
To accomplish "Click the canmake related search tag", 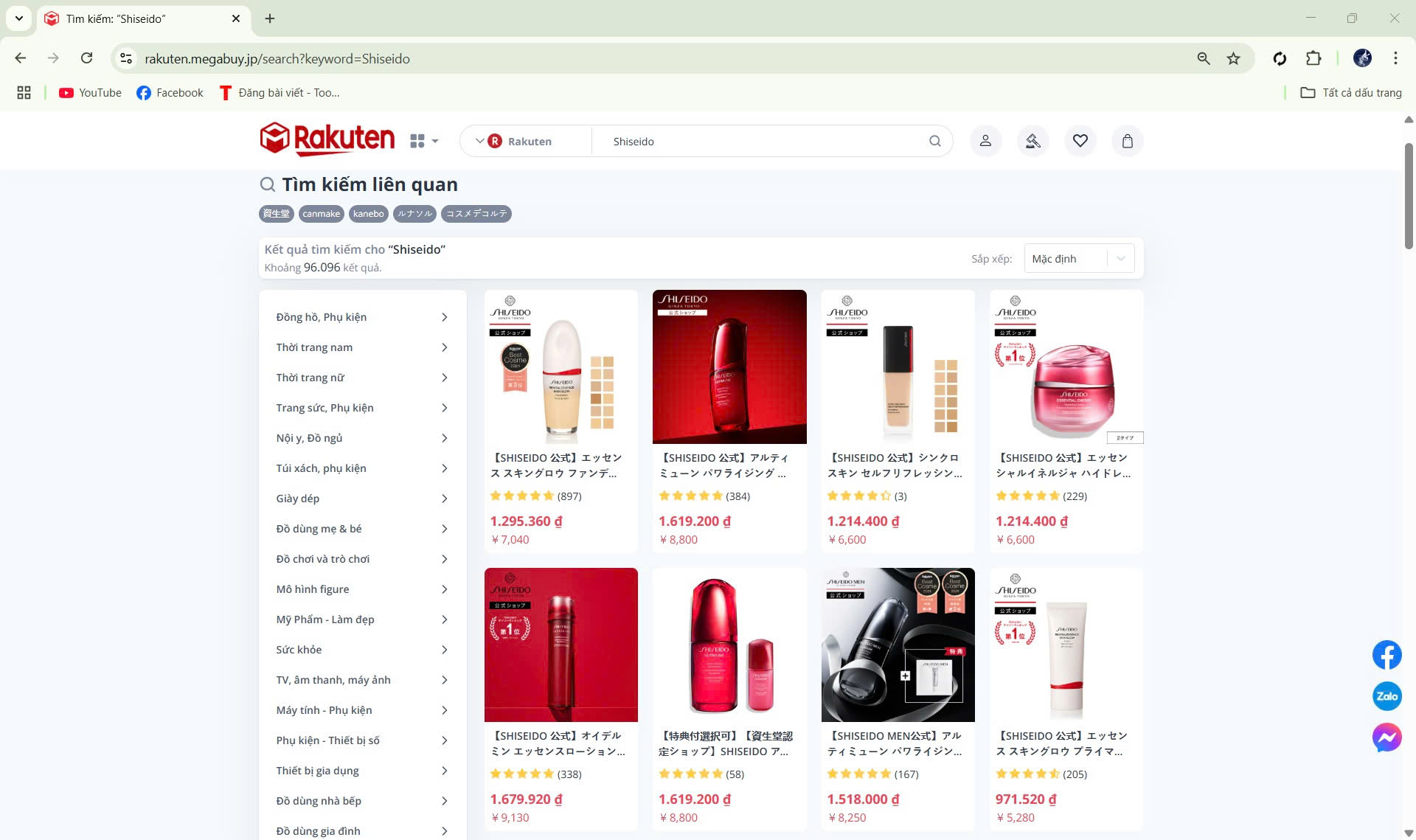I will tap(321, 214).
